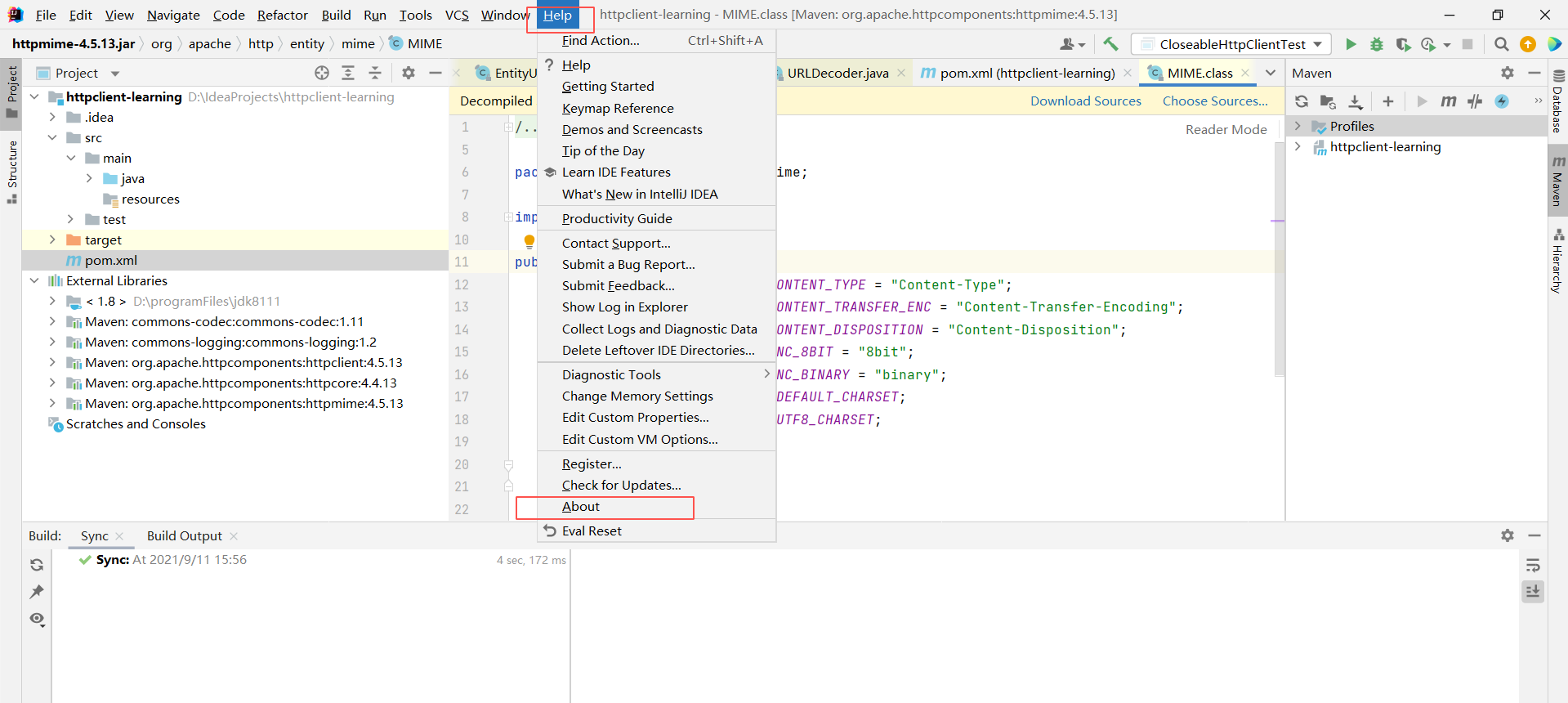
Task: Execute Maven goal 'm' icon
Action: tap(1449, 101)
